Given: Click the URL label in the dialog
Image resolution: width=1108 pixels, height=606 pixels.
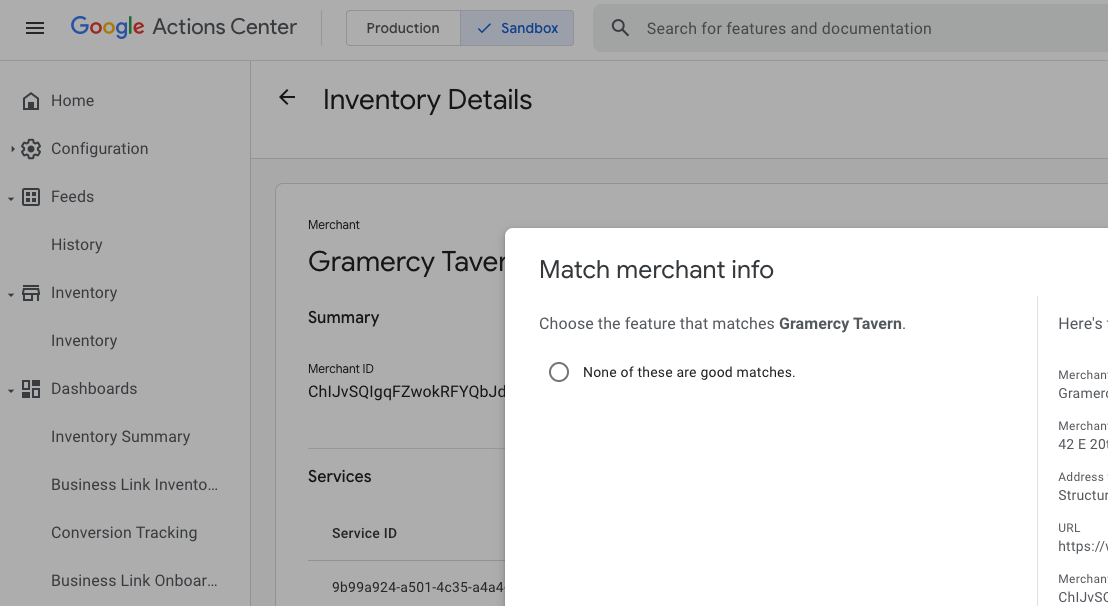Looking at the screenshot, I should [x=1069, y=528].
